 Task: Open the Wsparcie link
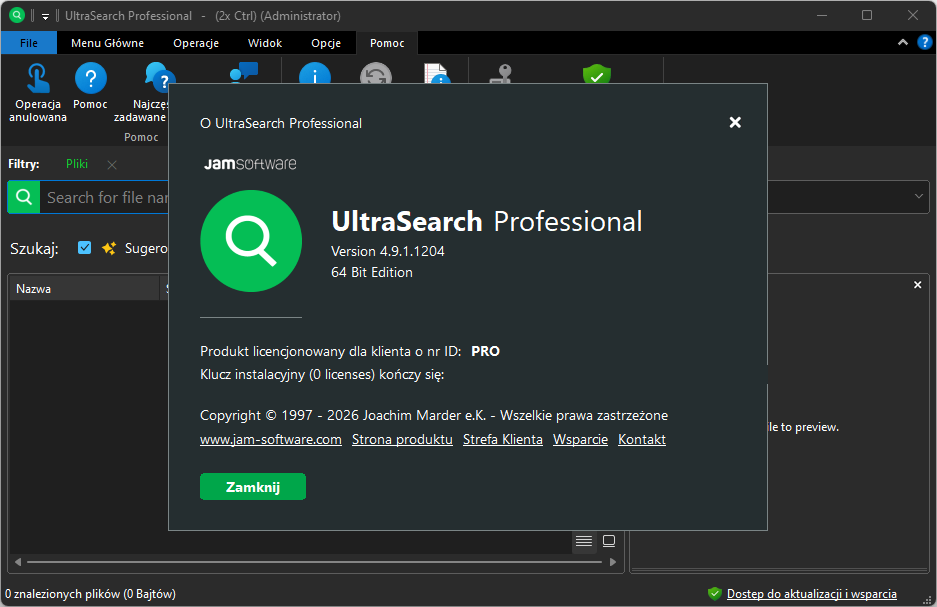click(580, 440)
